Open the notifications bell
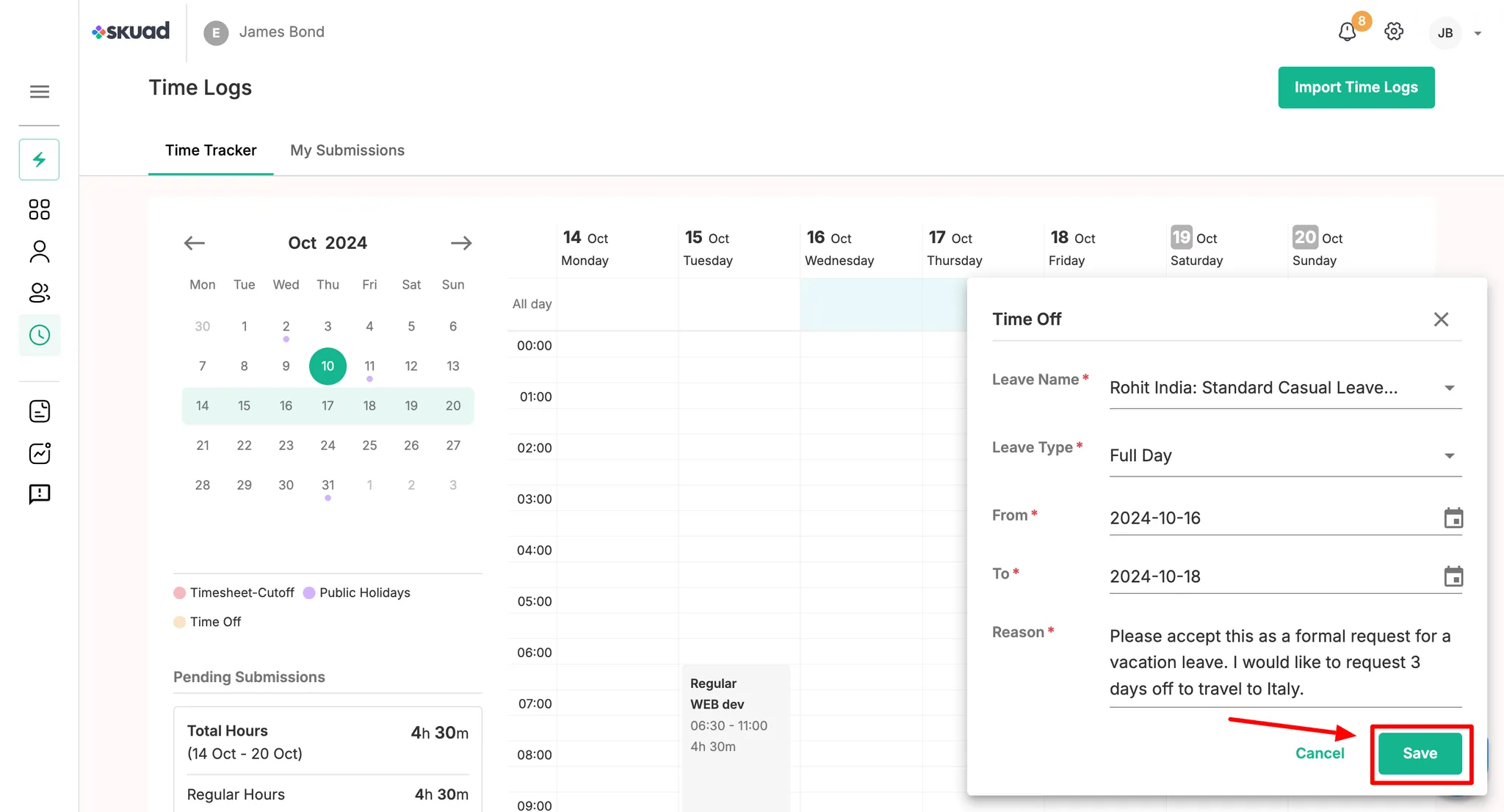1504x812 pixels. (1347, 32)
